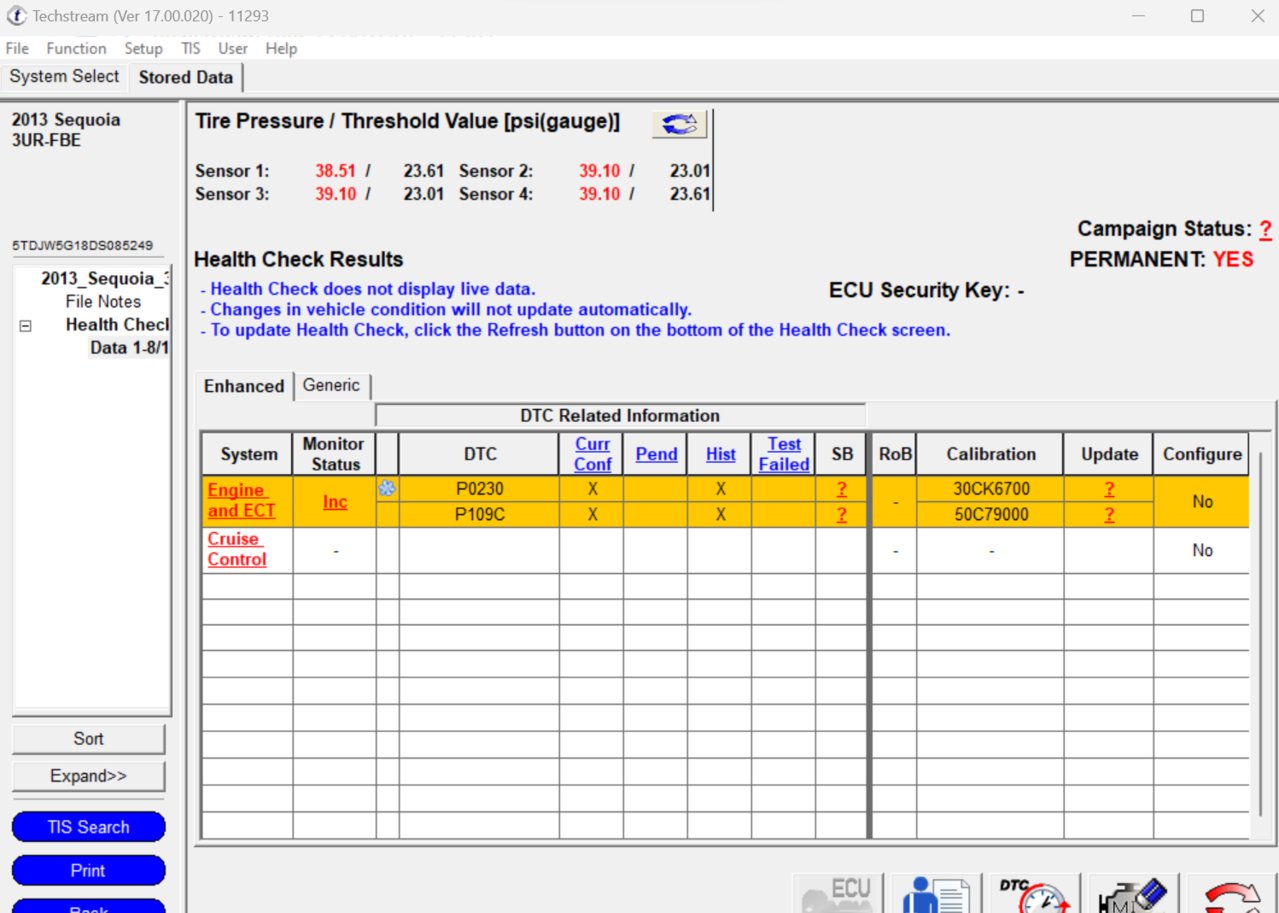Click the red arrows refresh icon

pyautogui.click(x=1232, y=893)
